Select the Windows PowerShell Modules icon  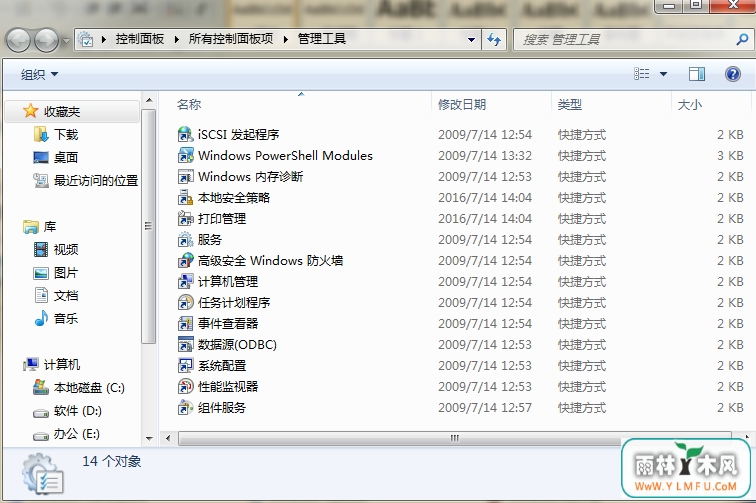pos(186,155)
